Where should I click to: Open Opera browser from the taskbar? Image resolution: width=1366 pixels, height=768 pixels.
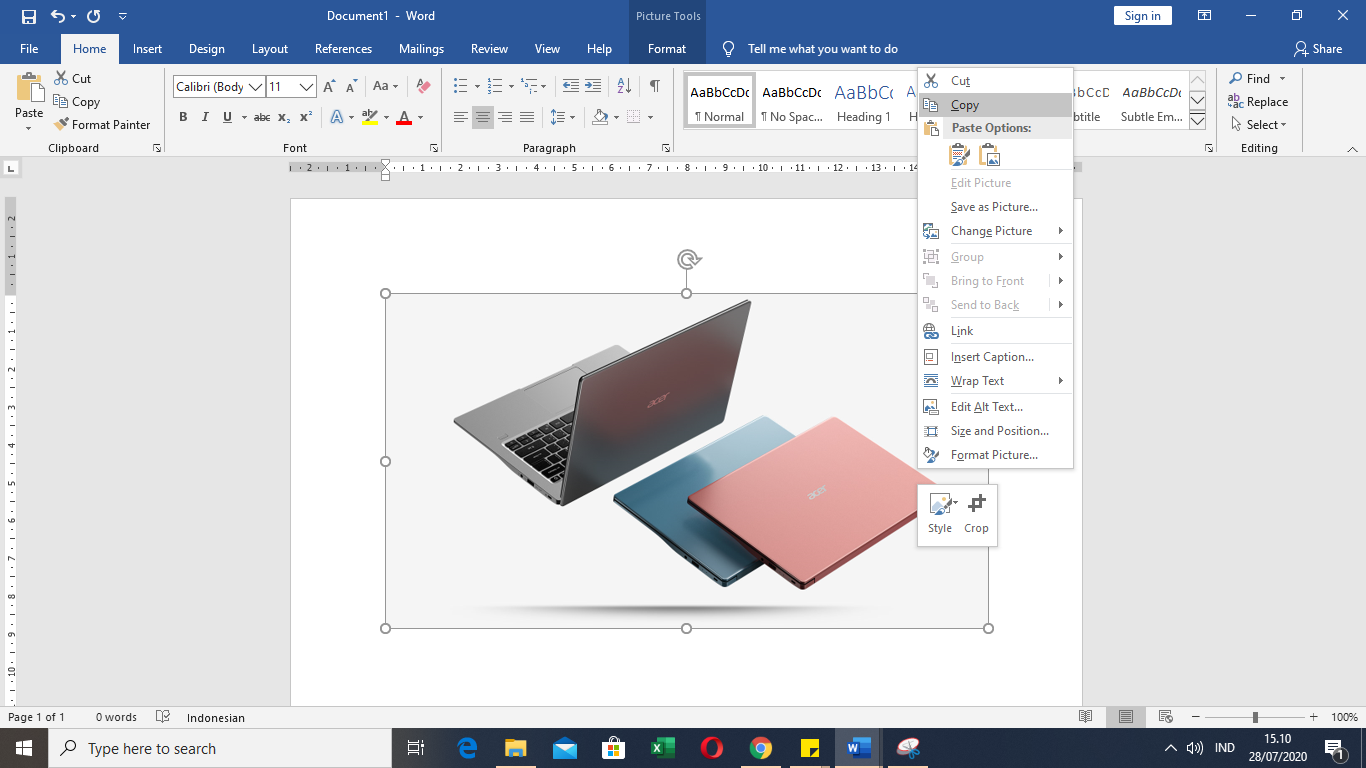point(712,748)
